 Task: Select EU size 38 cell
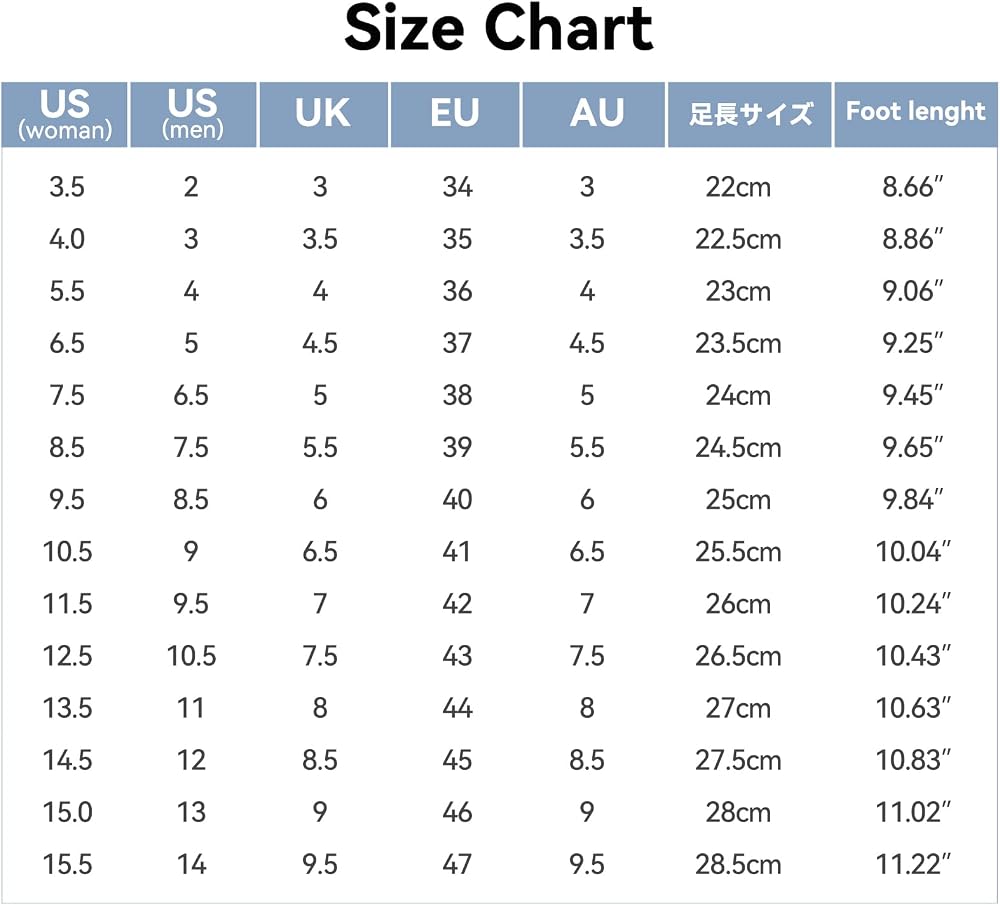click(x=457, y=396)
